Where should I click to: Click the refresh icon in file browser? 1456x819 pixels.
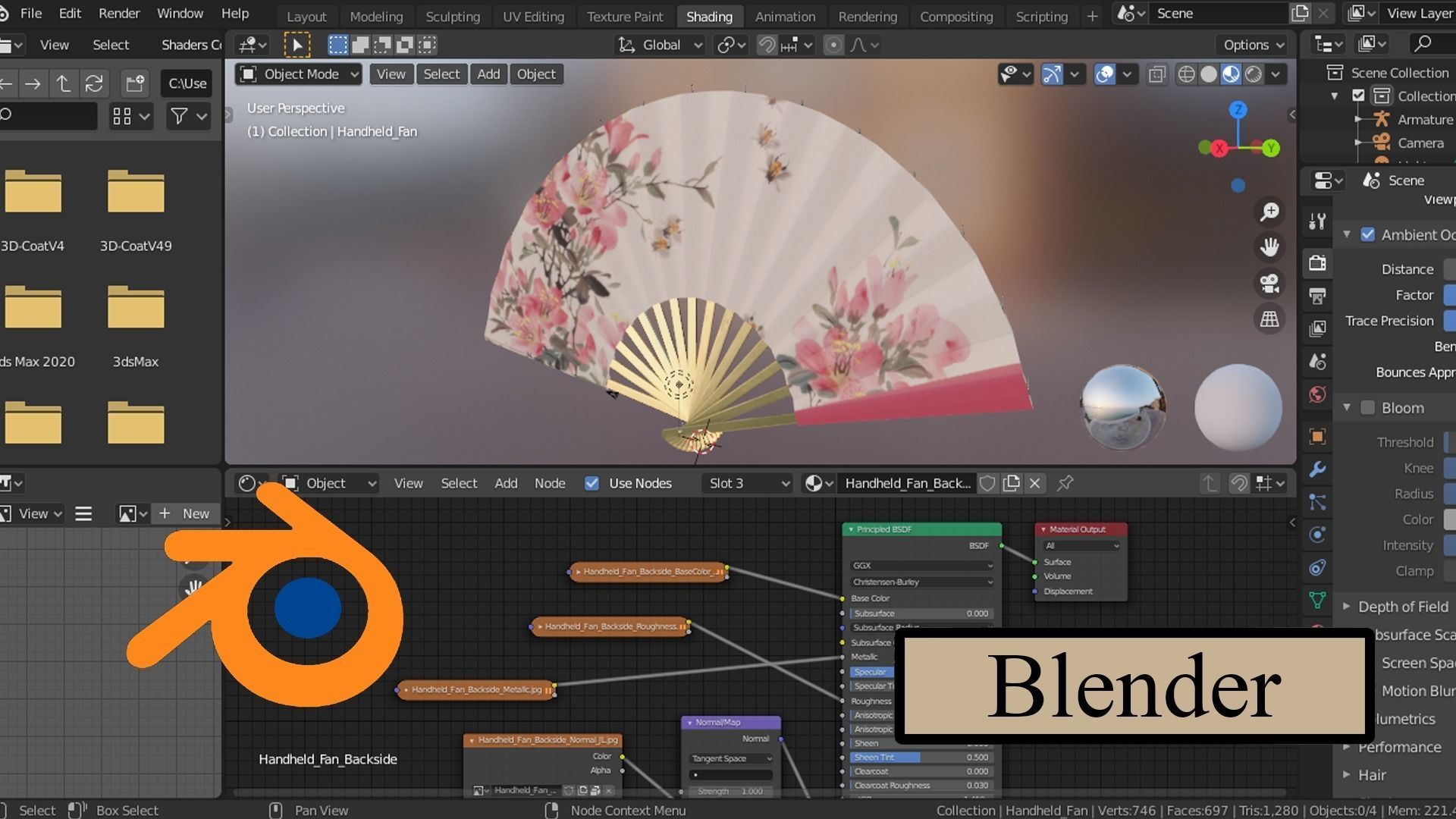(x=94, y=83)
